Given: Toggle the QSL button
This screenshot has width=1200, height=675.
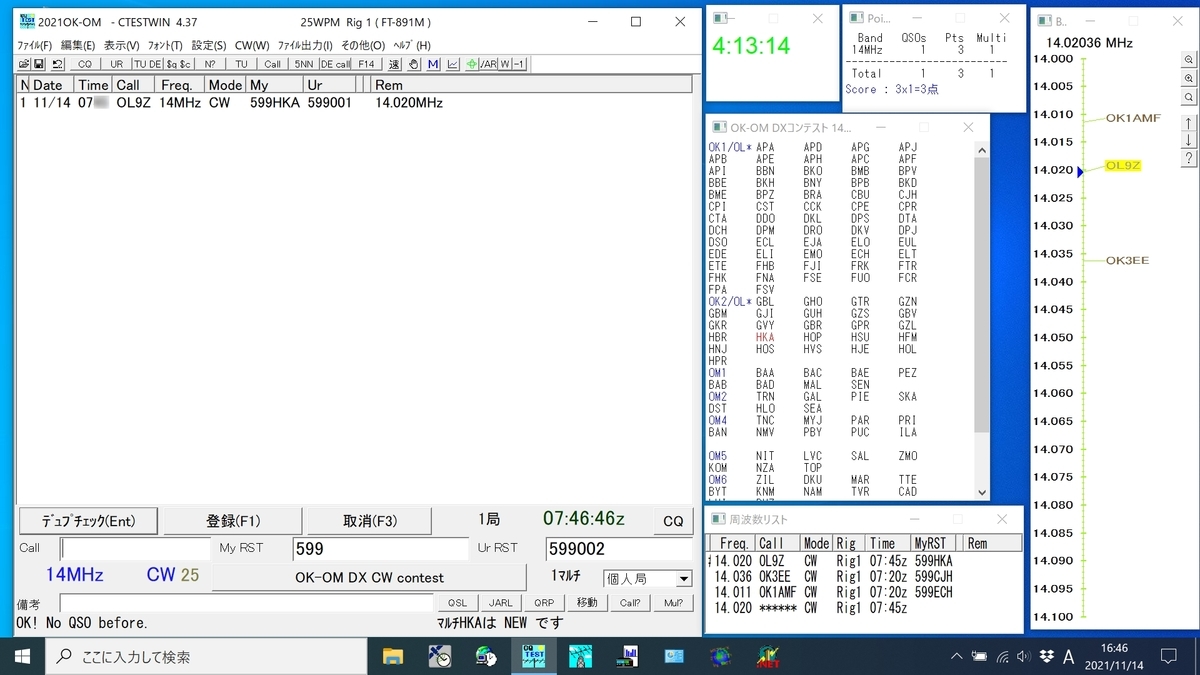Looking at the screenshot, I should pos(457,603).
